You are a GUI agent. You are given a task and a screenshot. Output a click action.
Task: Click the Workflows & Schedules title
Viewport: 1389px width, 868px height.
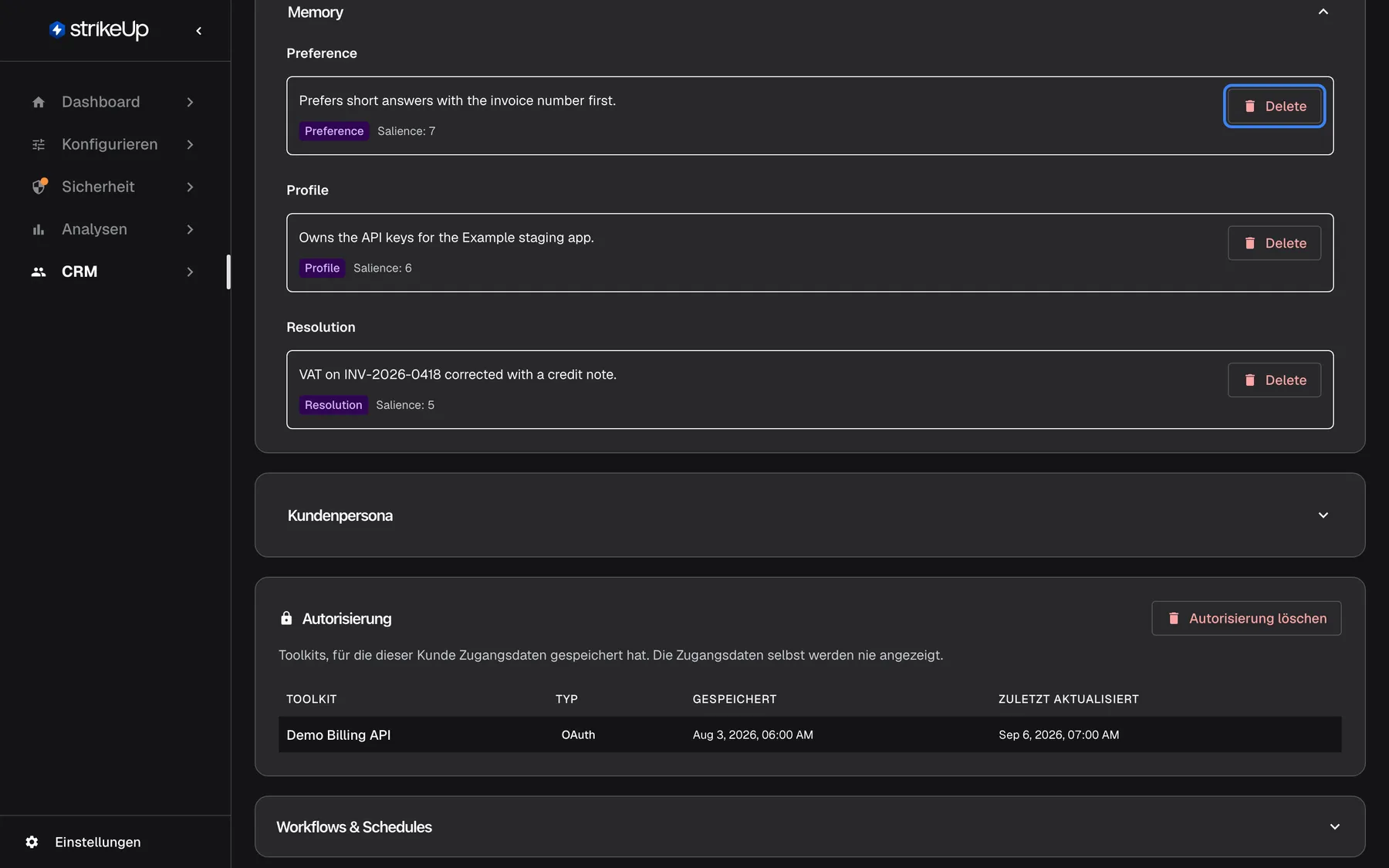tap(354, 827)
